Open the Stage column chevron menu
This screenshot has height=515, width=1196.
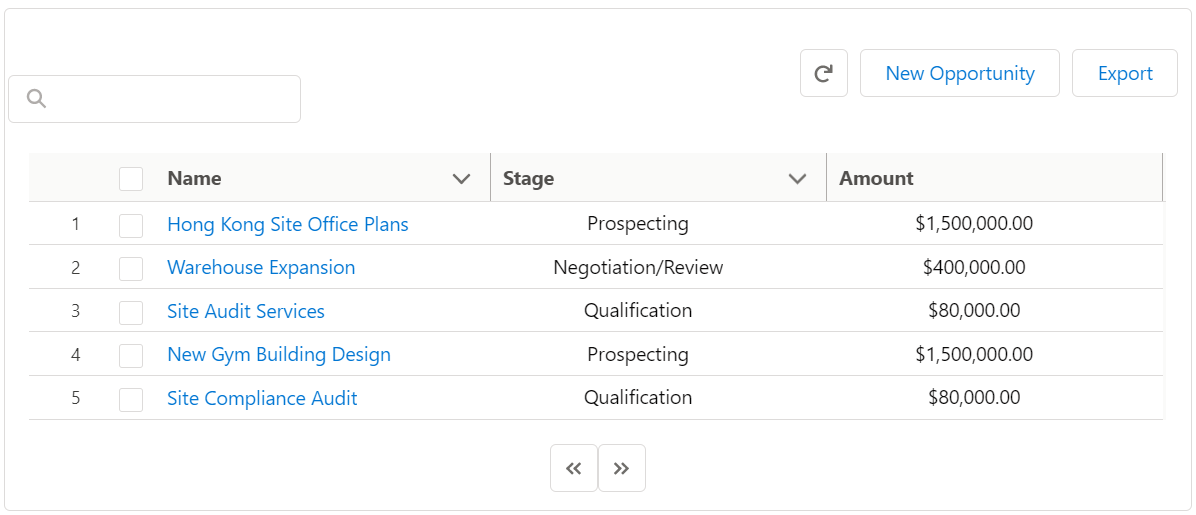[x=797, y=179]
